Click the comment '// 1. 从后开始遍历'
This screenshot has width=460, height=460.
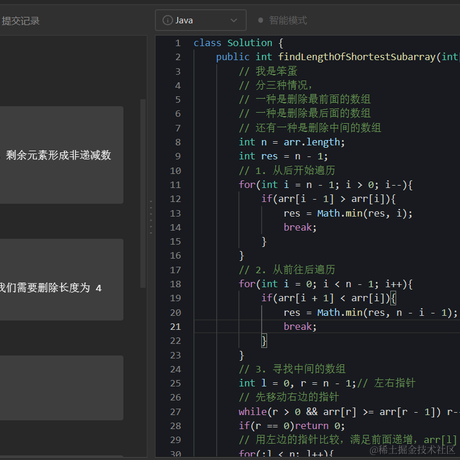287,170
